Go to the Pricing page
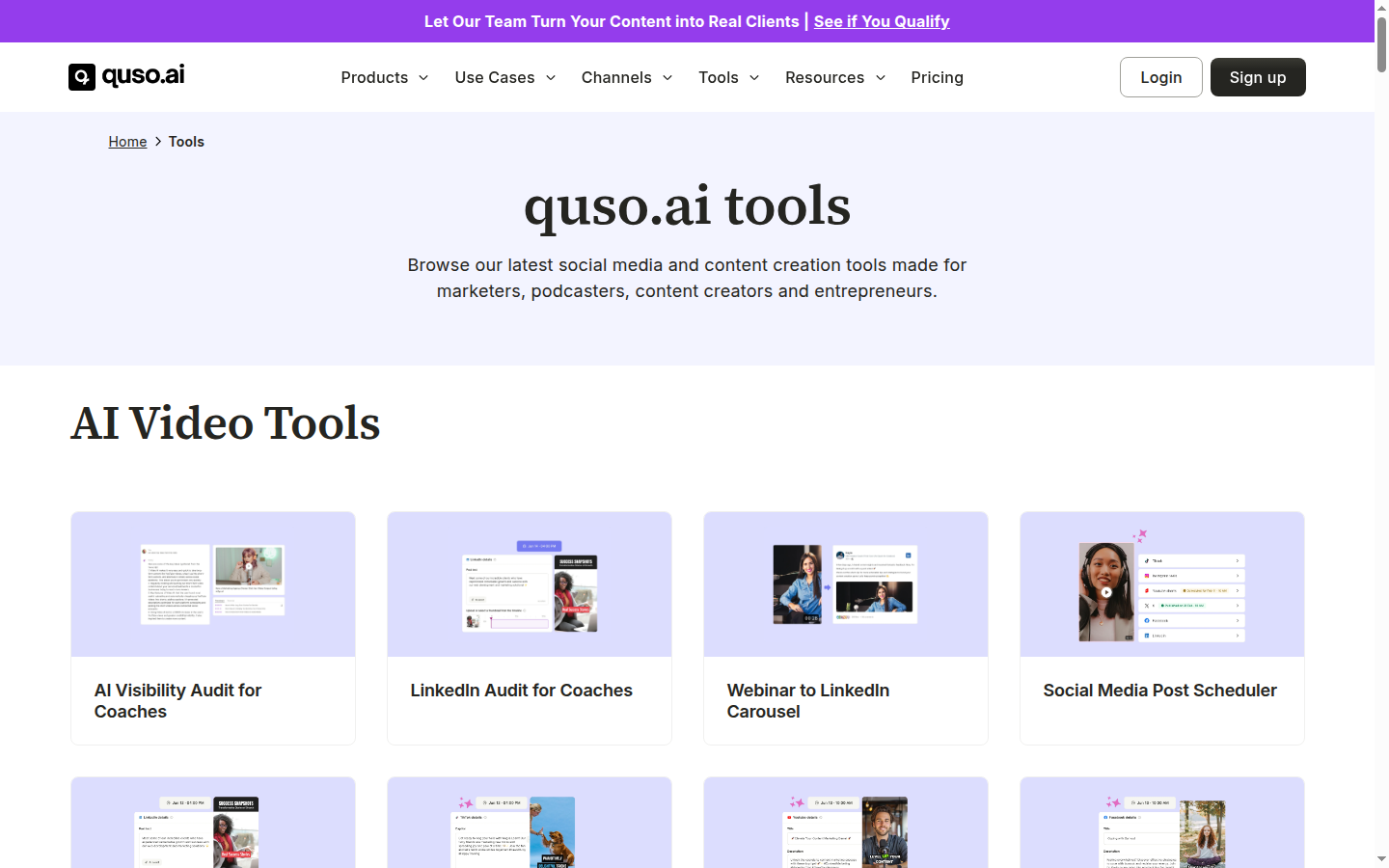Viewport: 1389px width, 868px height. (937, 77)
